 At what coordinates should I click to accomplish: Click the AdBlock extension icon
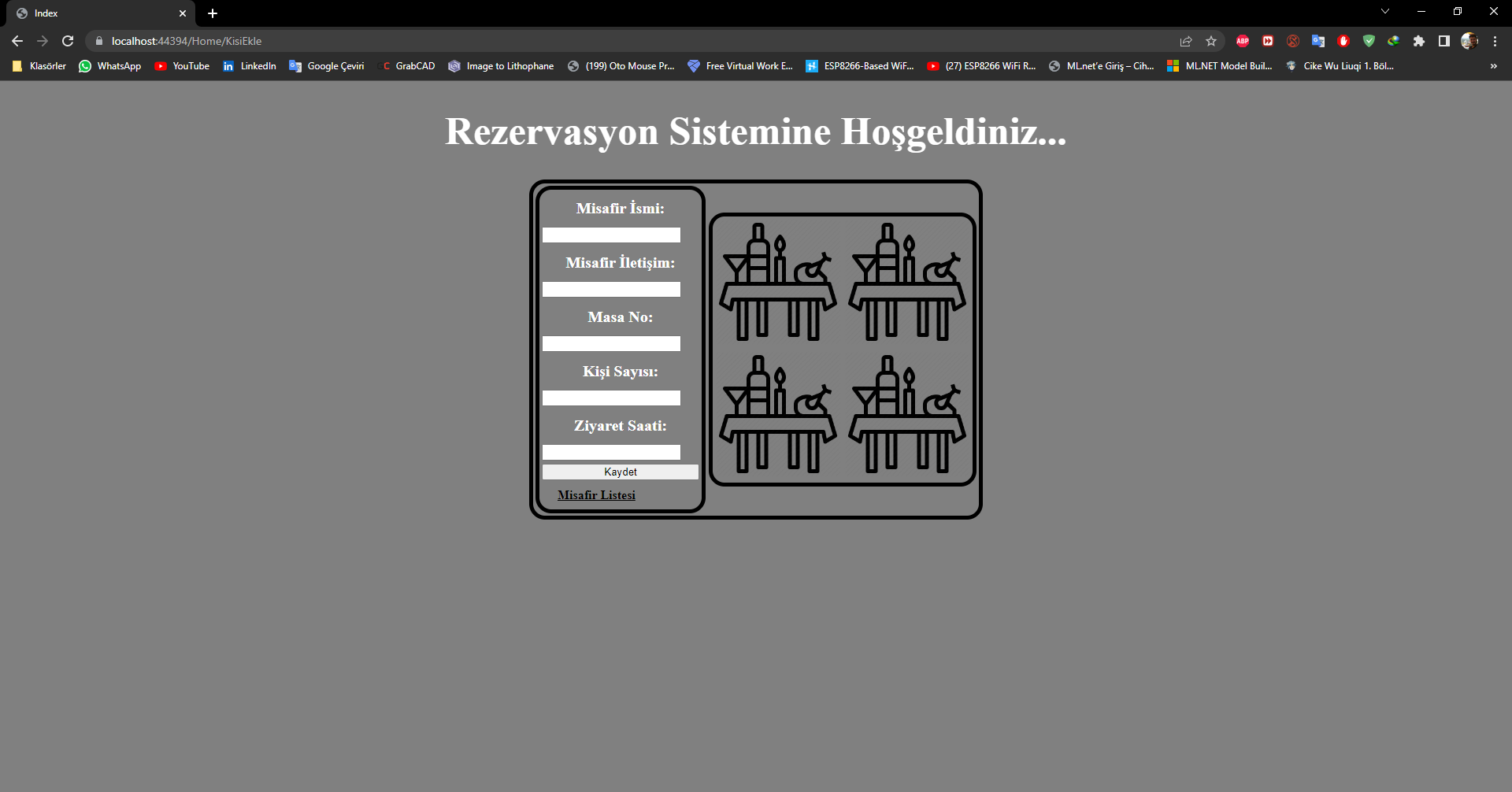[1242, 41]
